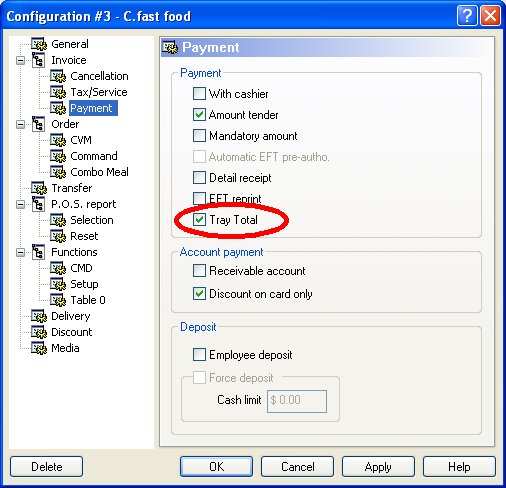Screen dimensions: 506x488
Task: Select the Delivery configuration icon
Action: click(39, 316)
